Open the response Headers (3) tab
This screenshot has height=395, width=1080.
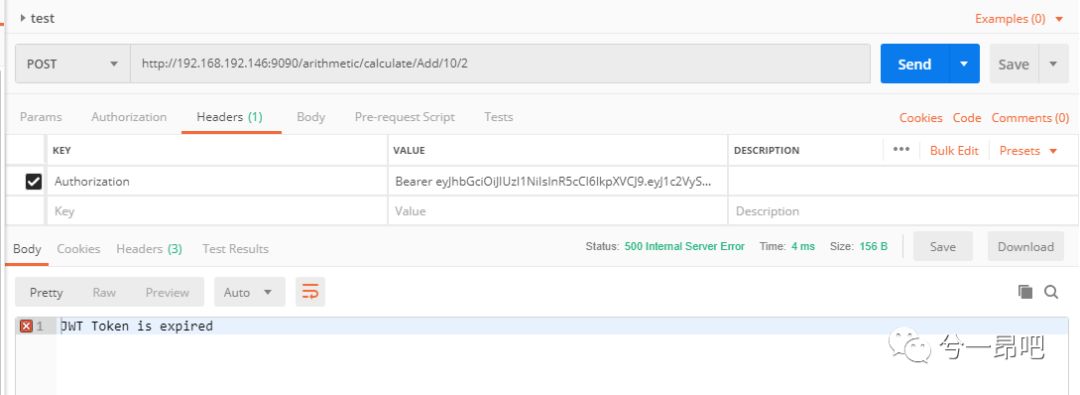[149, 249]
